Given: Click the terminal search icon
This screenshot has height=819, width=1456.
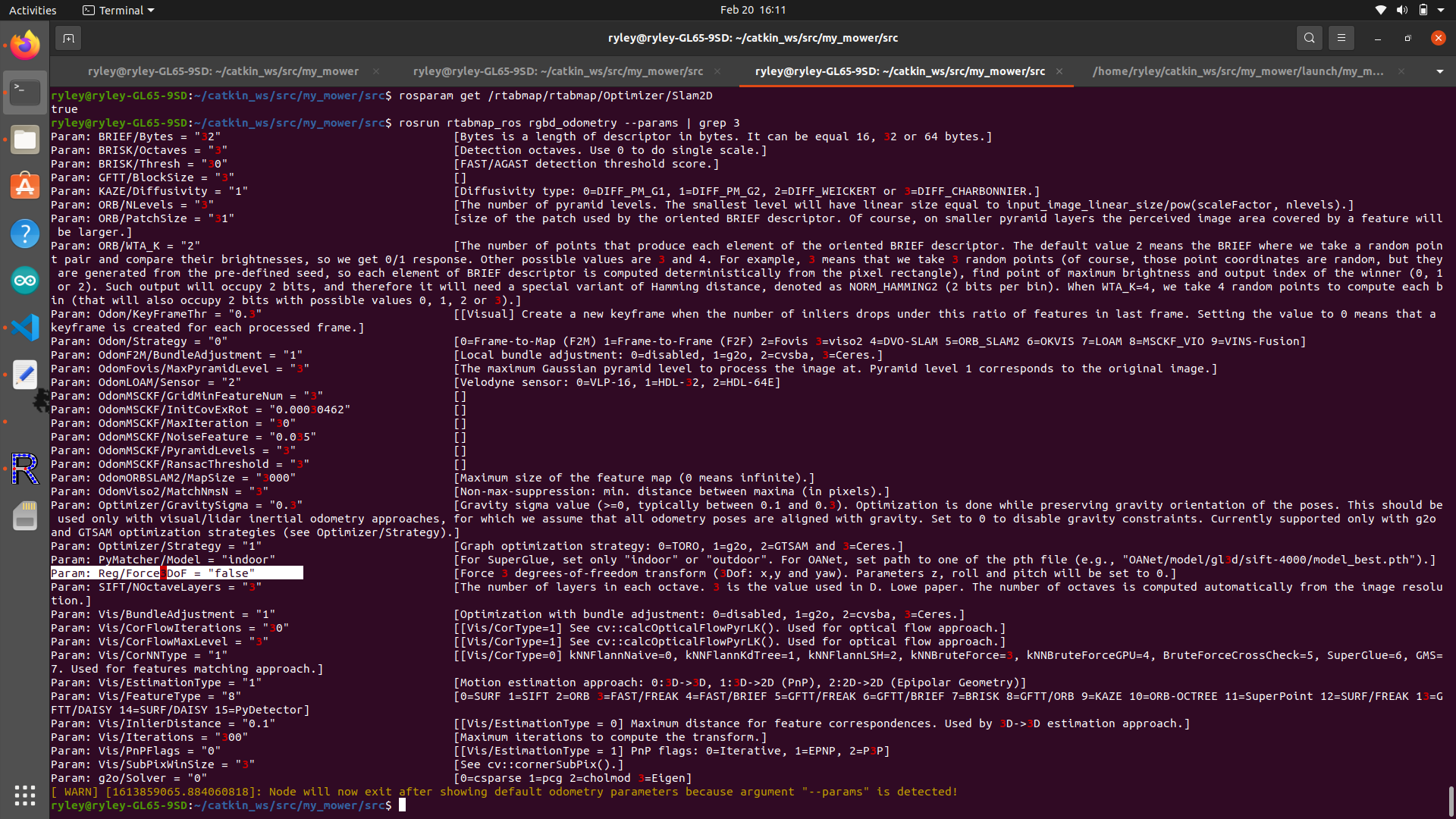Looking at the screenshot, I should tap(1309, 38).
